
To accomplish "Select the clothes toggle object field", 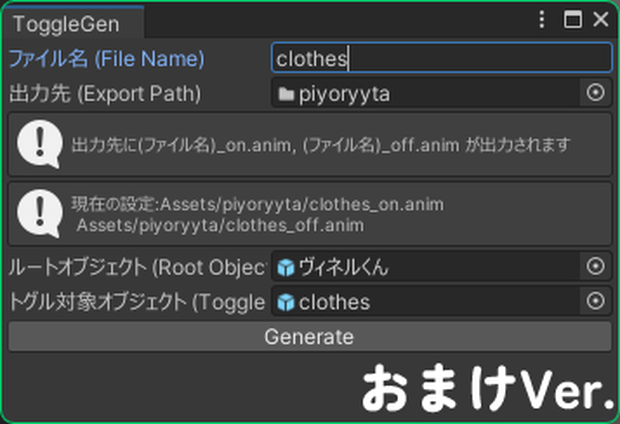I will pos(426,301).
